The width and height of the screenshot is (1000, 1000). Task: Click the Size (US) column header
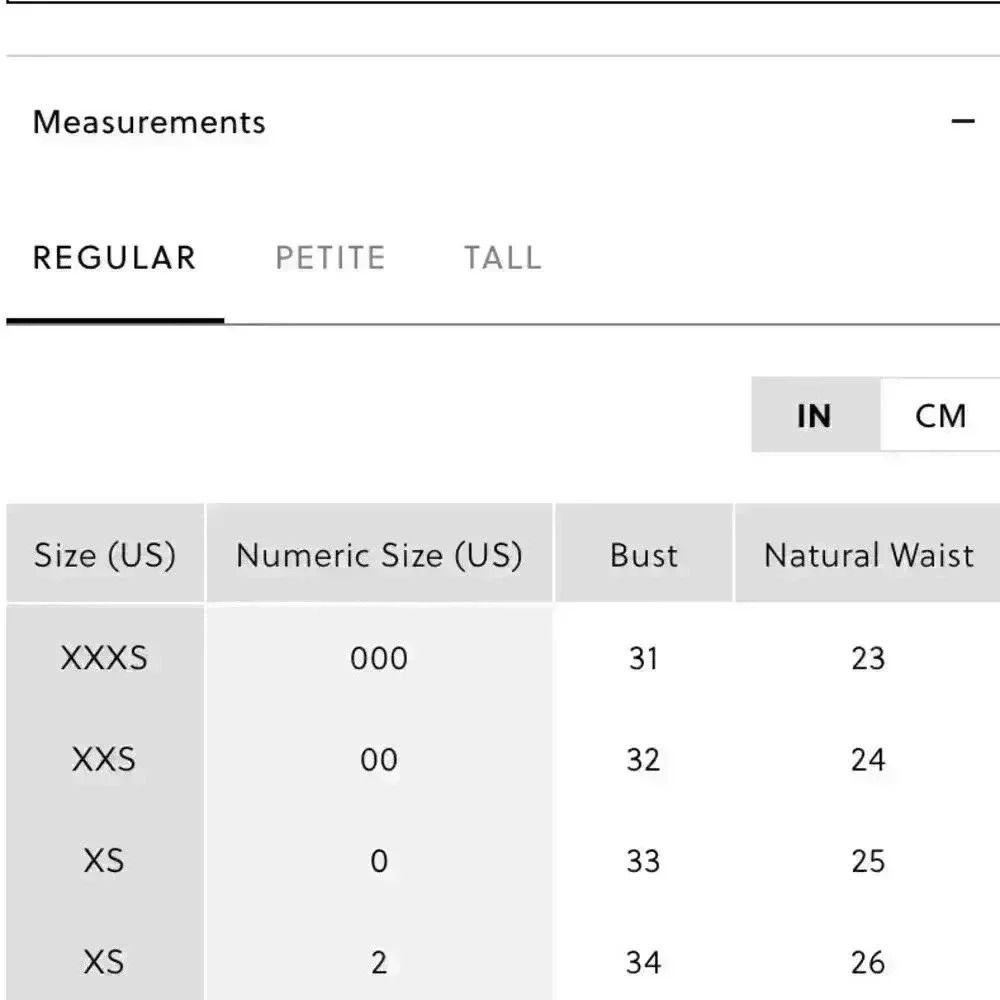(x=105, y=554)
